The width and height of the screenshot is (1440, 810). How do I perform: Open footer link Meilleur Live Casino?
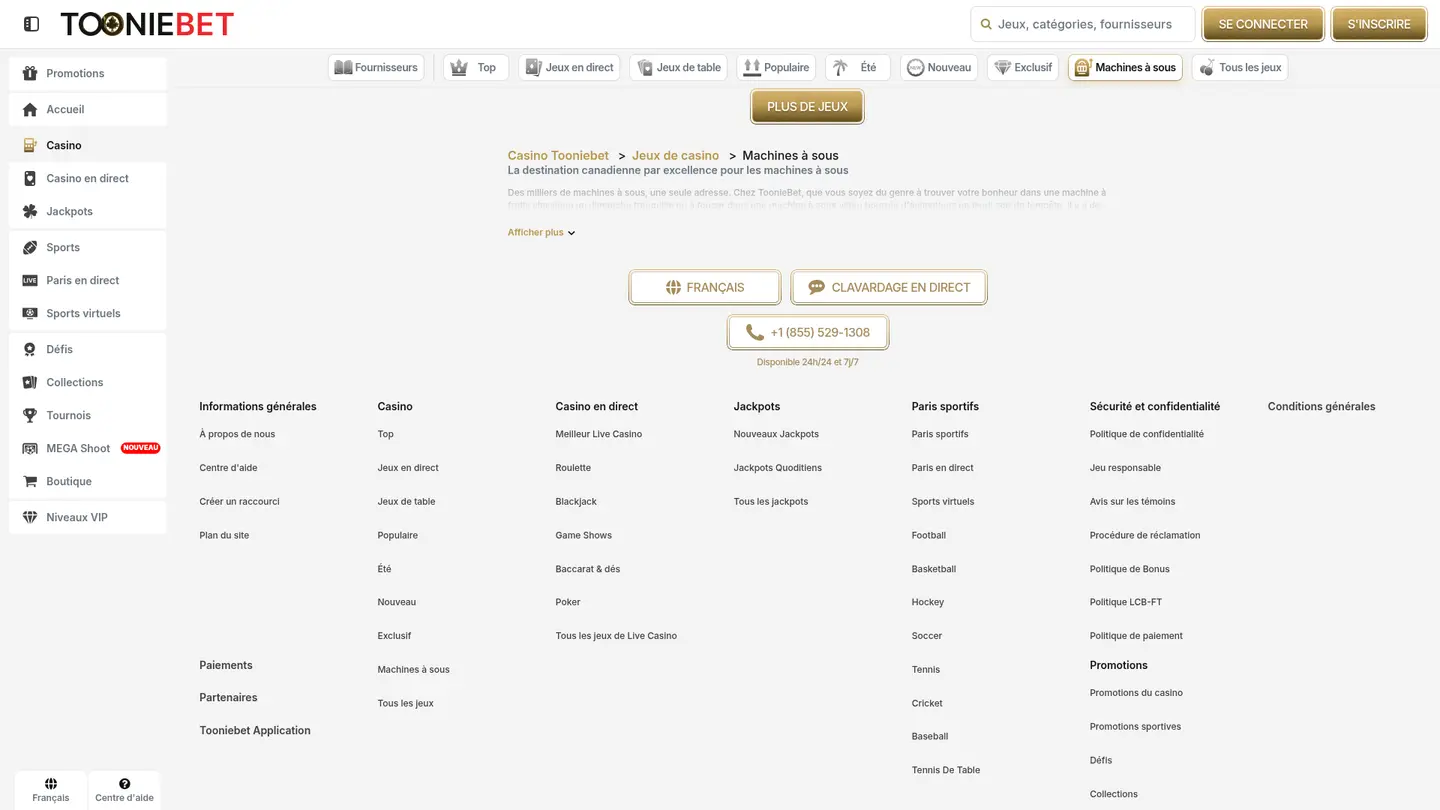(599, 434)
